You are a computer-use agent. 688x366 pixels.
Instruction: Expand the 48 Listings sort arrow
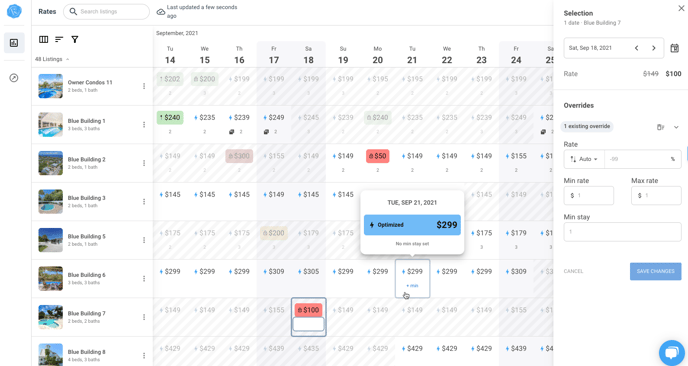pyautogui.click(x=68, y=59)
